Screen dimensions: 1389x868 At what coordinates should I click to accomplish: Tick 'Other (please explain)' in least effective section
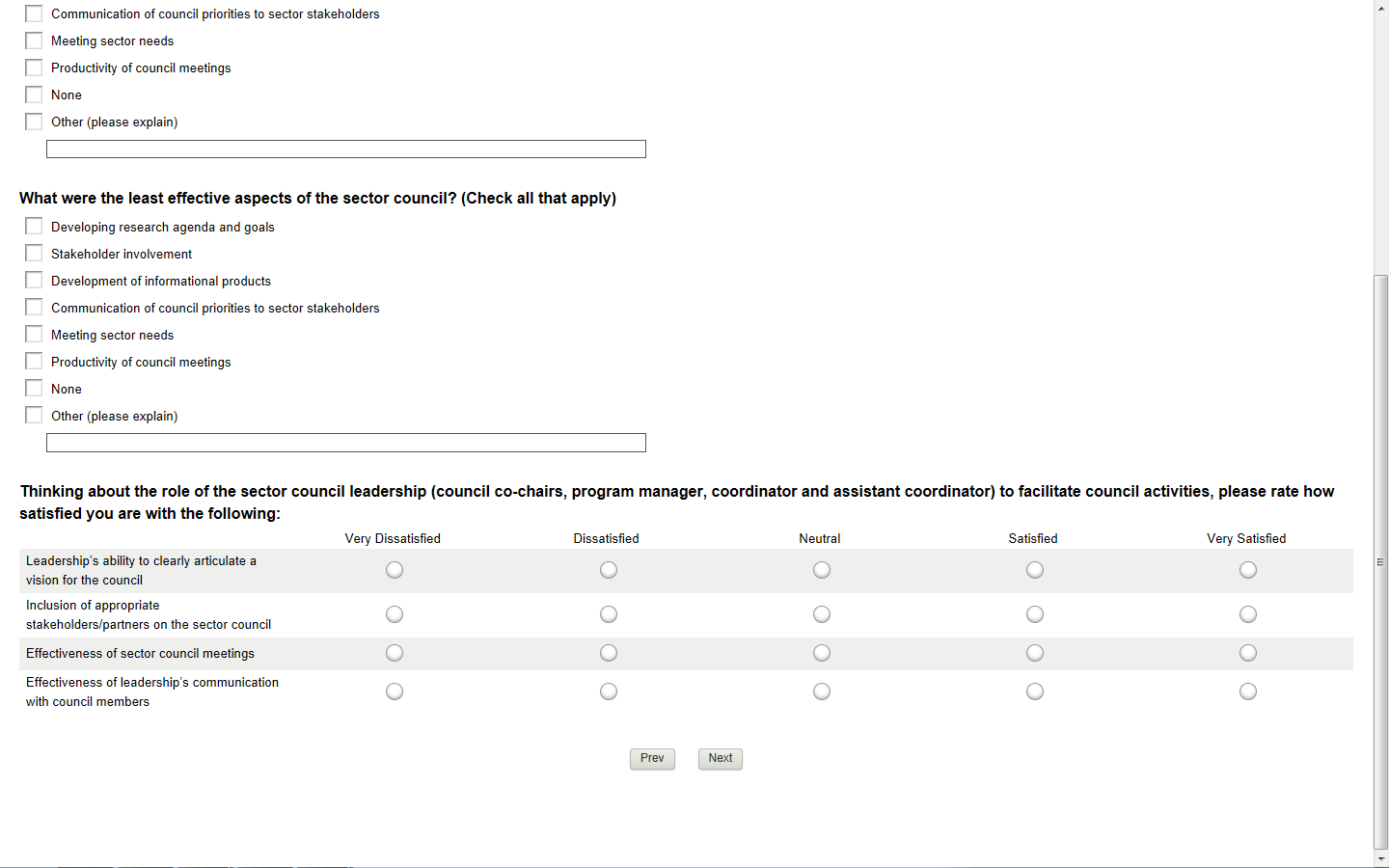point(34,416)
